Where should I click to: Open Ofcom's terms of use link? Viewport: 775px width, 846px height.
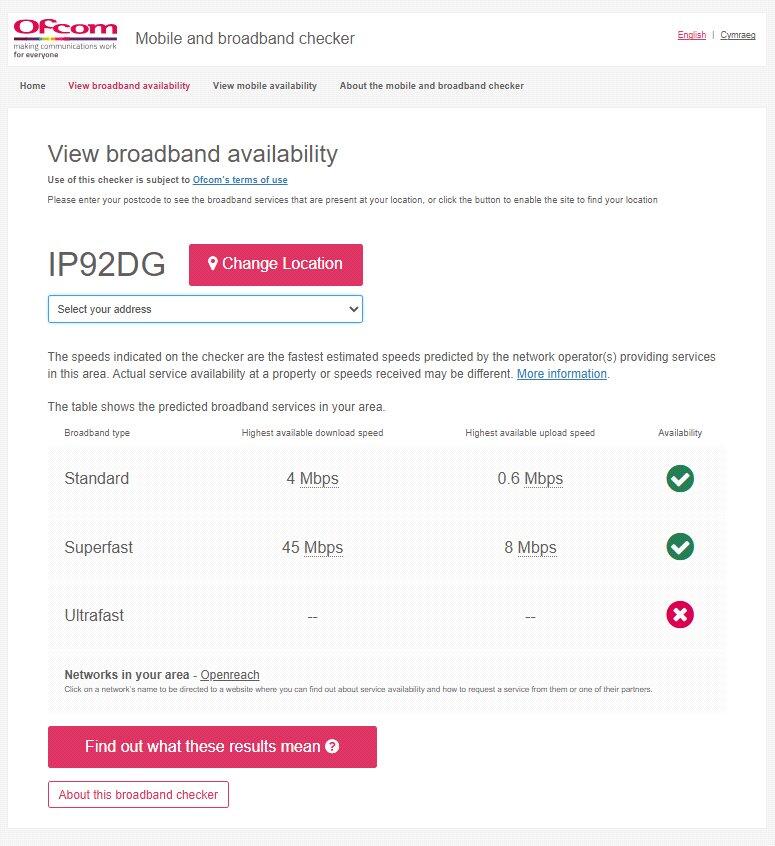240,180
